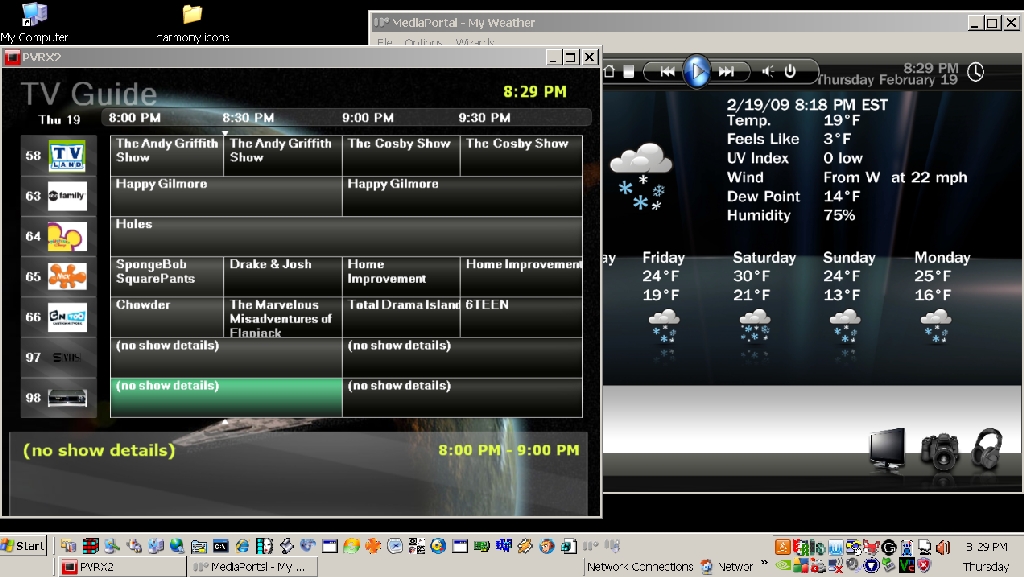Open the TV monitor icon in MediaPortal
1024x577 pixels.
point(888,449)
